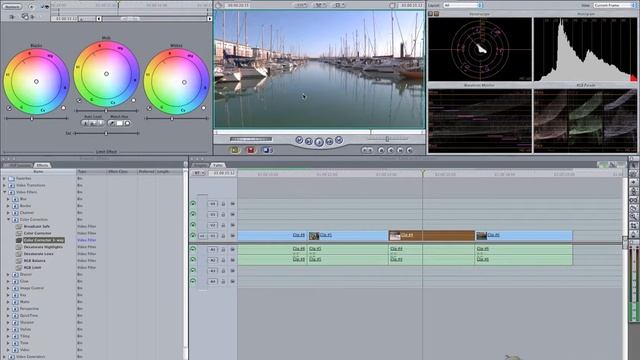Click the Timeline playhead marker in ruler
640x360 pixels.
423,173
